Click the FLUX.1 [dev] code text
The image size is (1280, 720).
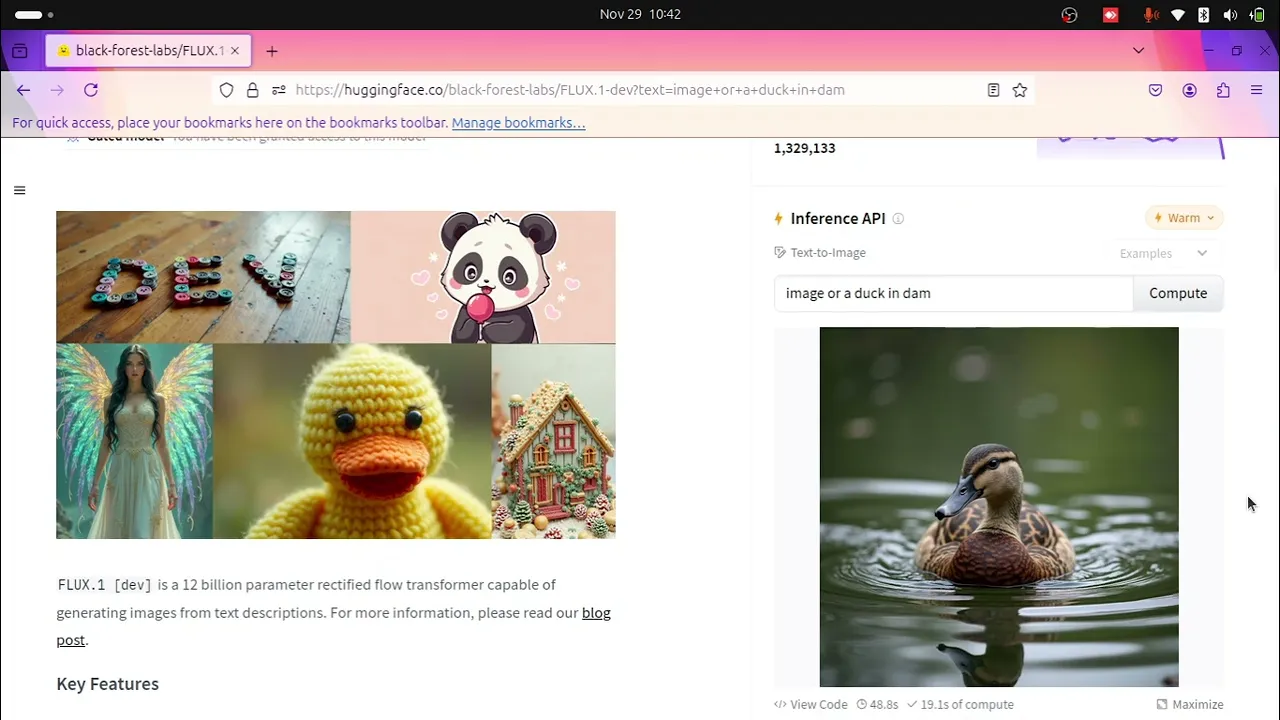click(x=105, y=585)
